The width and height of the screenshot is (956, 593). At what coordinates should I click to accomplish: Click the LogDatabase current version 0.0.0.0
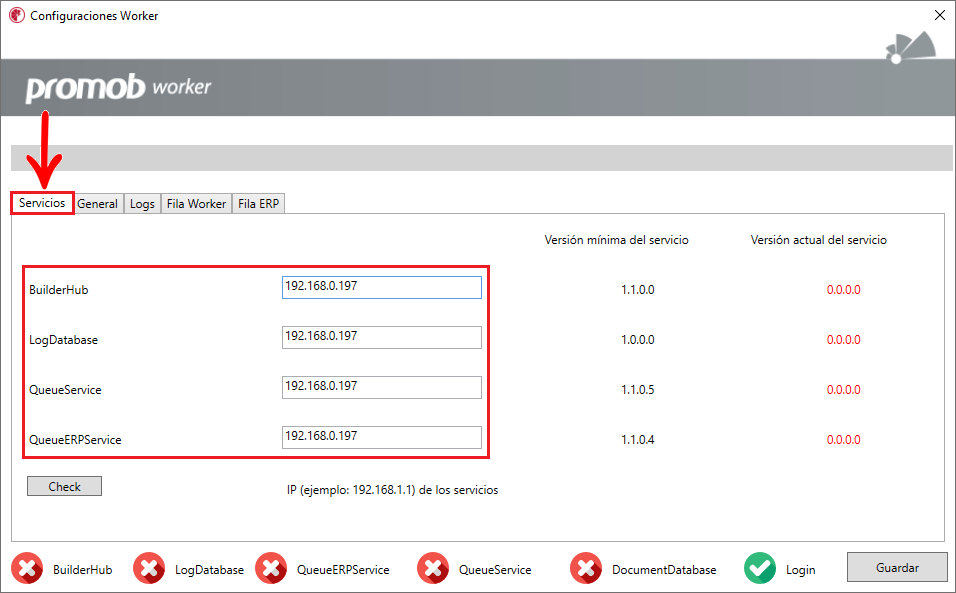tap(844, 339)
